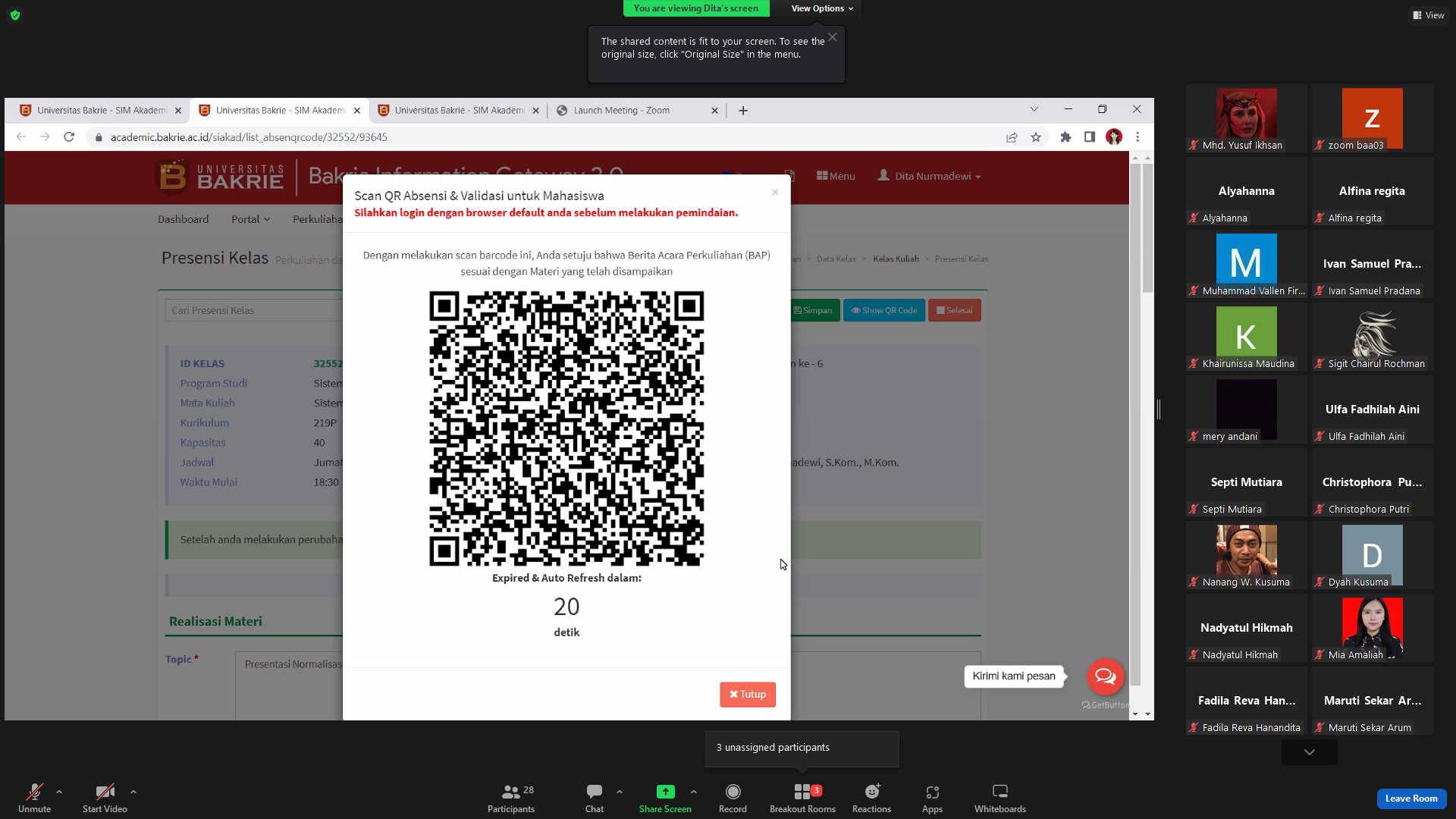Expand the Portal nav dropdown

(250, 219)
